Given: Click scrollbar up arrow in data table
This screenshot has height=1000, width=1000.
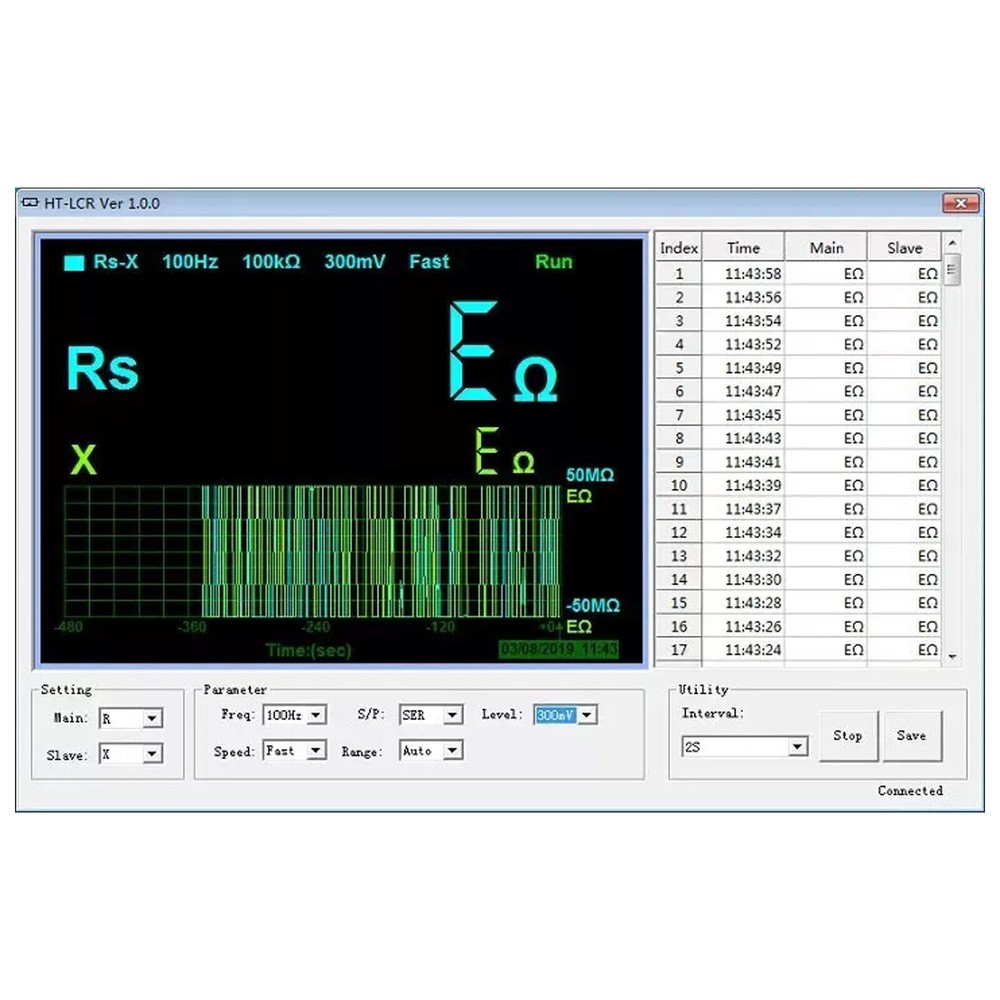Looking at the screenshot, I should (952, 243).
